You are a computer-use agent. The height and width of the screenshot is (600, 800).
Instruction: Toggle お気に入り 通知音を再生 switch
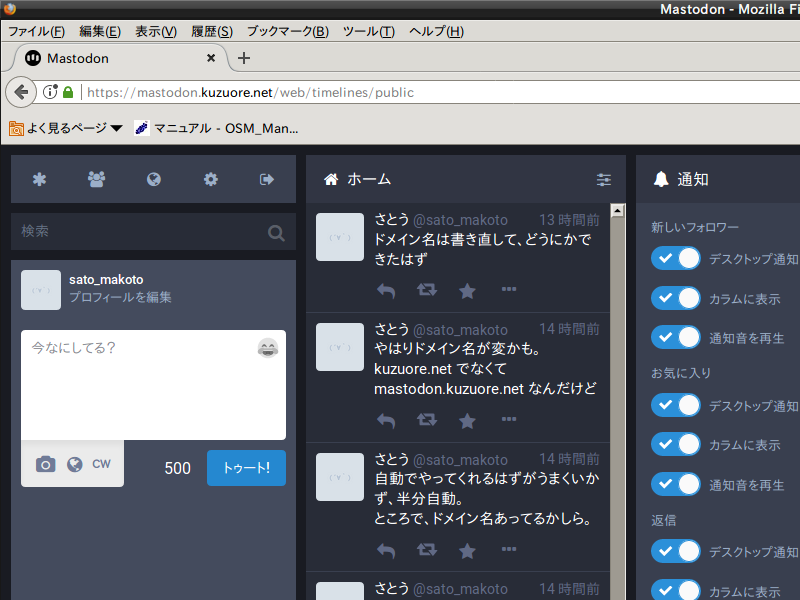click(x=676, y=484)
